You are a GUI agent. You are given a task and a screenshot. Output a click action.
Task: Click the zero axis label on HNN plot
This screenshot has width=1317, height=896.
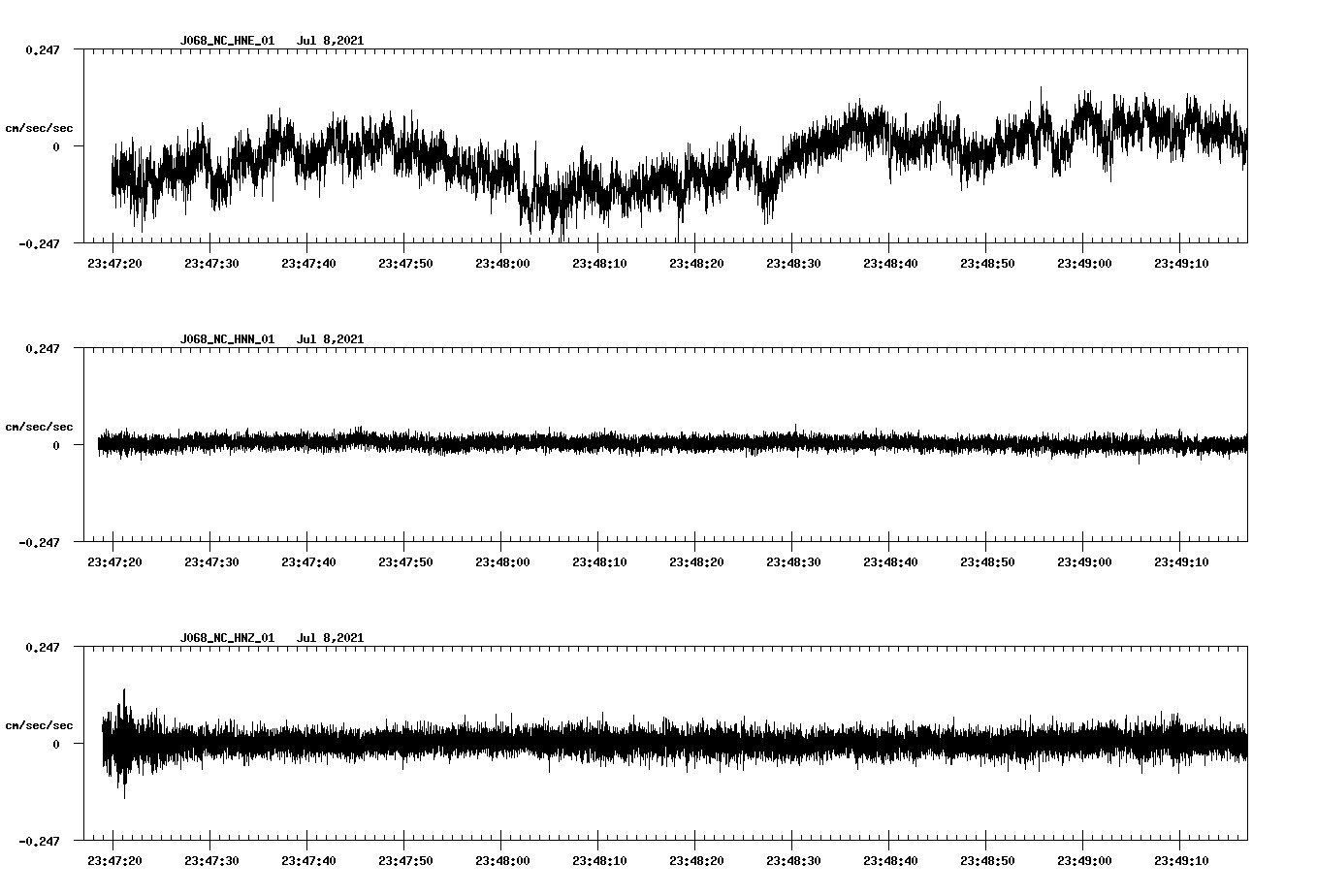tap(55, 445)
